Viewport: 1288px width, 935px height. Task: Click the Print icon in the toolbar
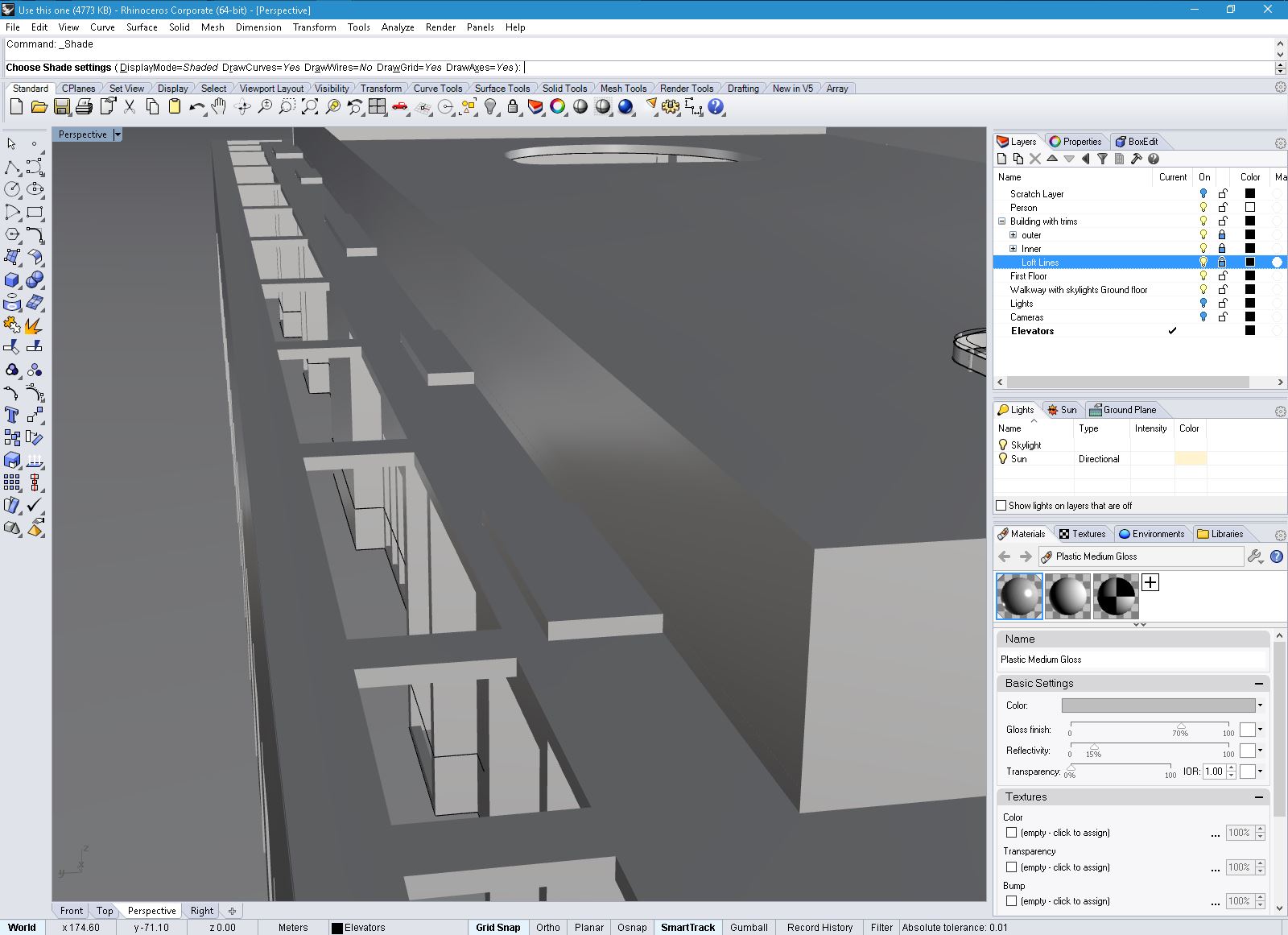pos(84,106)
